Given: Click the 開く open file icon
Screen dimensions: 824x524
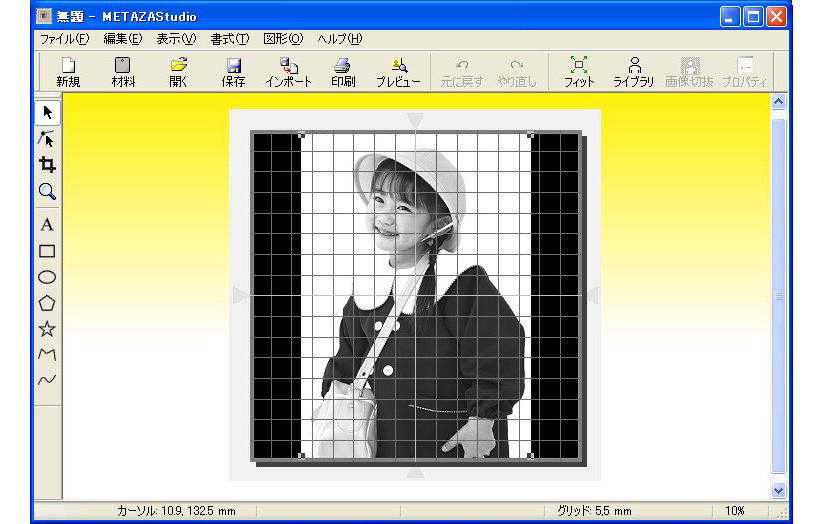Looking at the screenshot, I should pos(178,72).
